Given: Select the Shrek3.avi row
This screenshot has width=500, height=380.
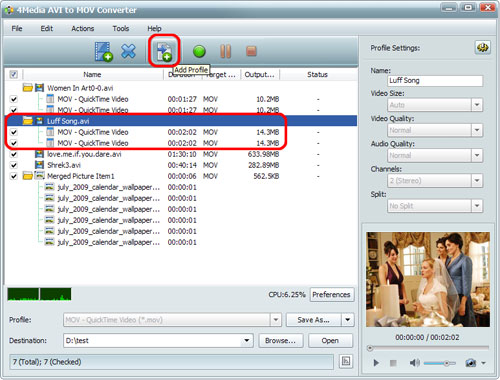Looking at the screenshot, I should click(181, 165).
